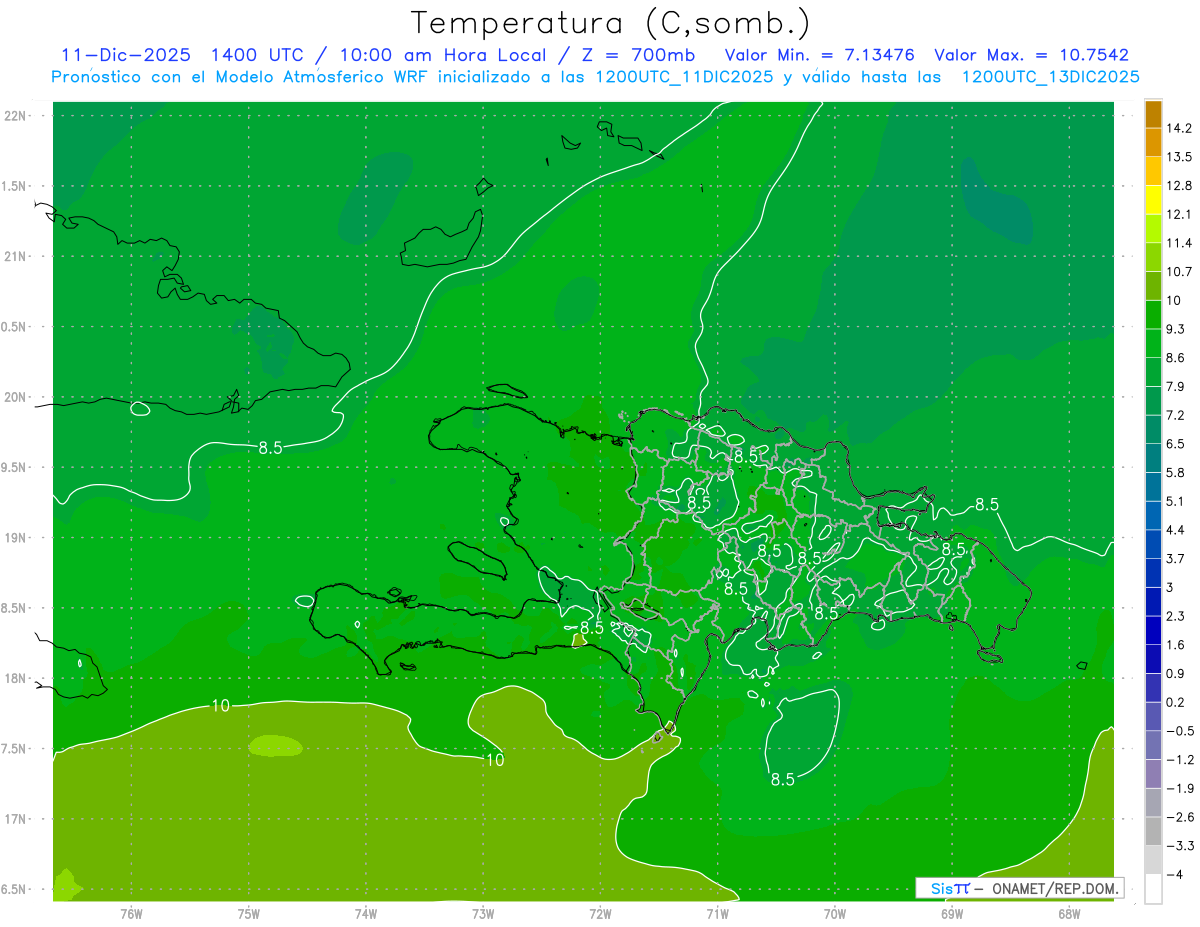Click the '3.7' legend value
This screenshot has width=1200, height=927.
(1176, 558)
